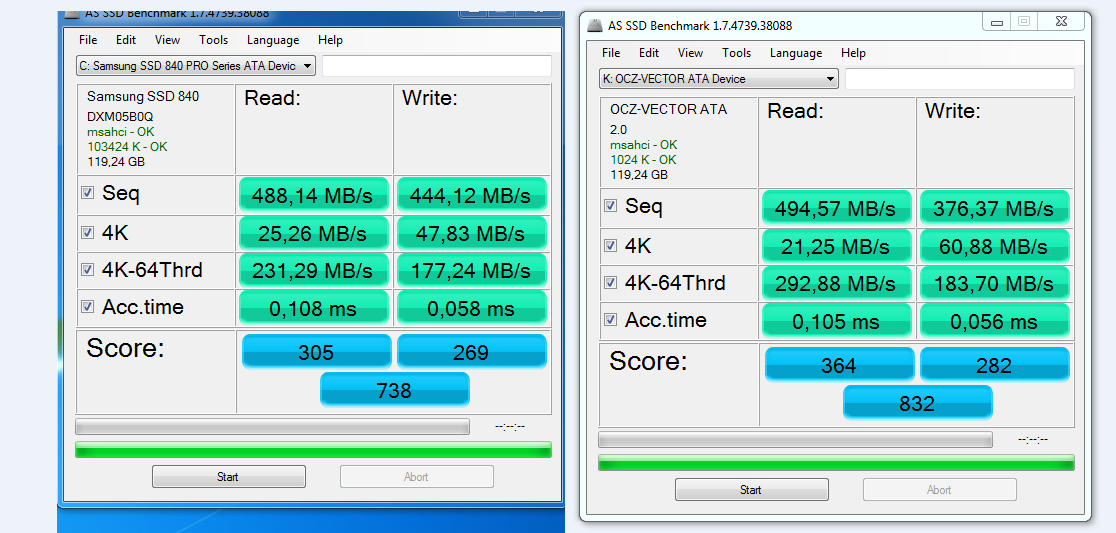Open the Language menu in the OCZ-VECTOR window
The image size is (1116, 533).
coord(796,53)
